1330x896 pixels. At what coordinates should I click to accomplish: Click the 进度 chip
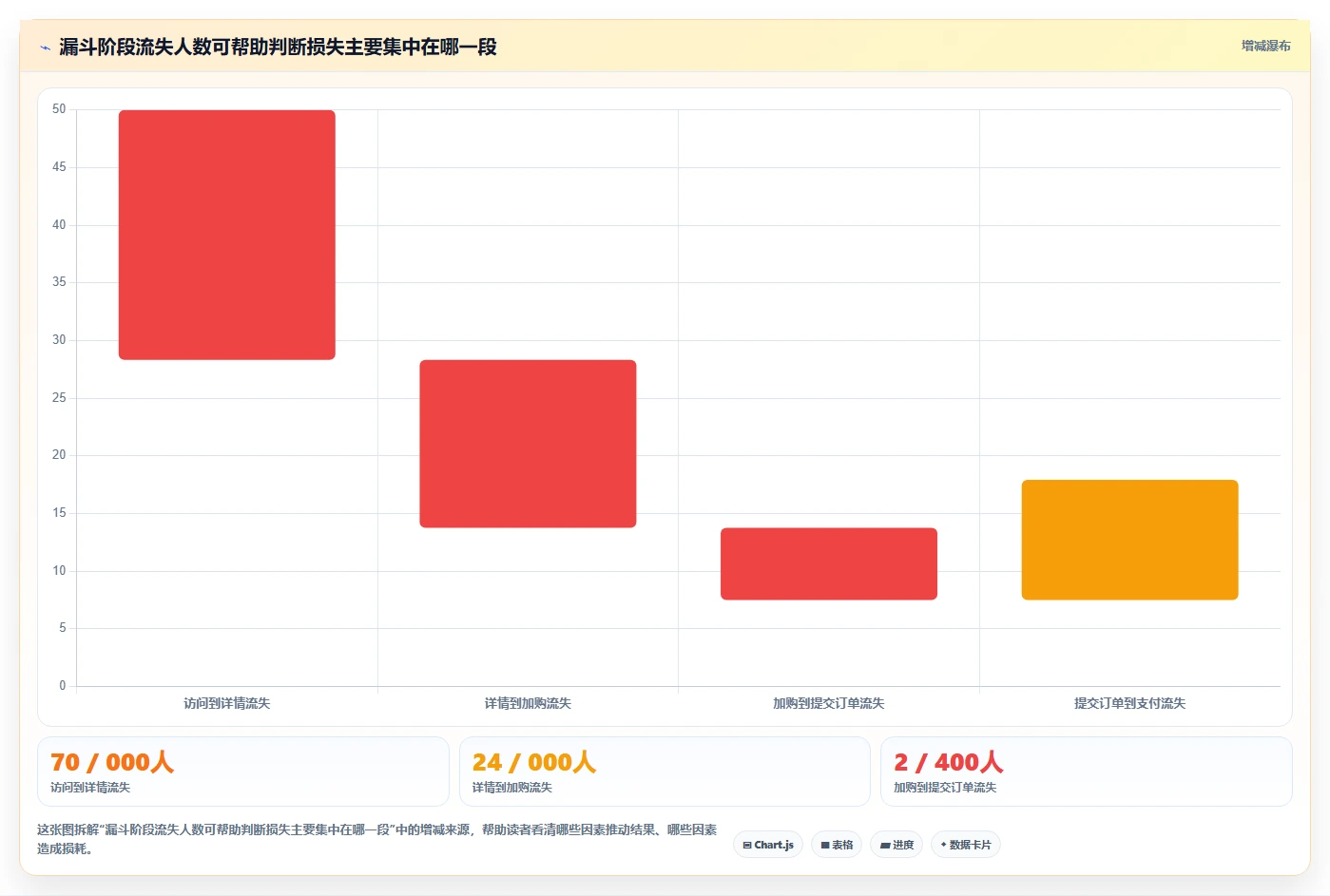896,845
